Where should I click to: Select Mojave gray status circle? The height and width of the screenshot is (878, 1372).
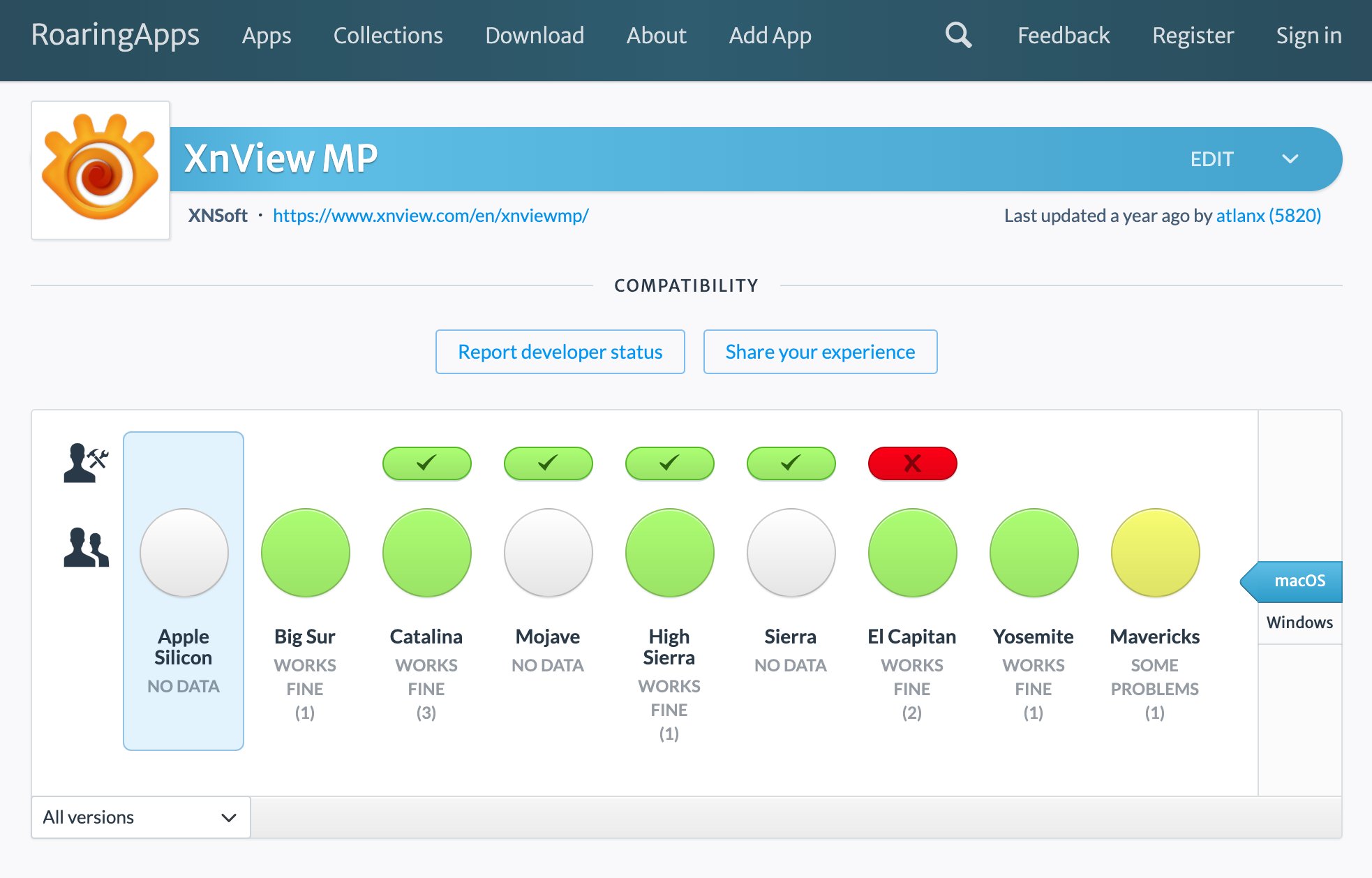point(548,552)
